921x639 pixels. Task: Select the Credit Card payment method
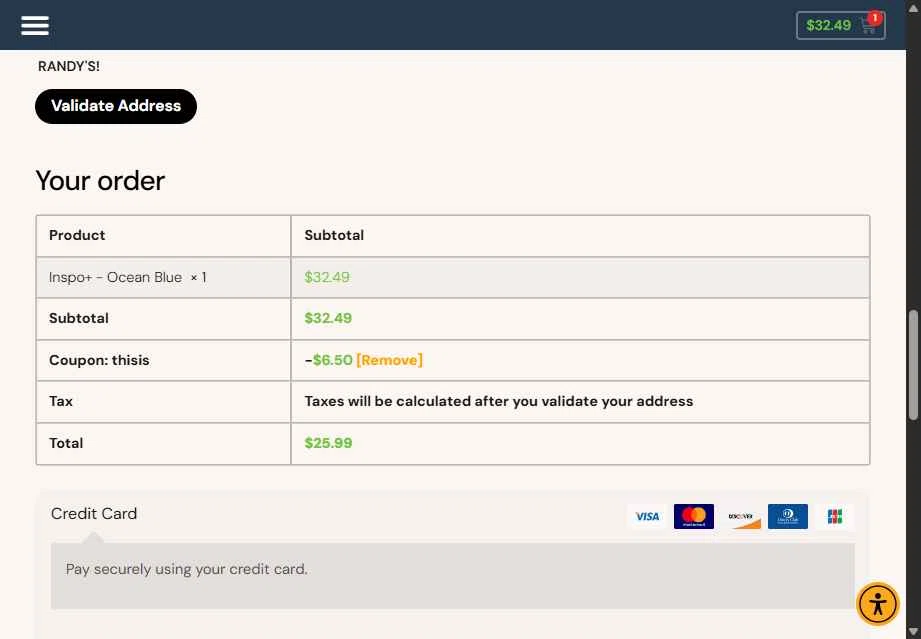94,513
